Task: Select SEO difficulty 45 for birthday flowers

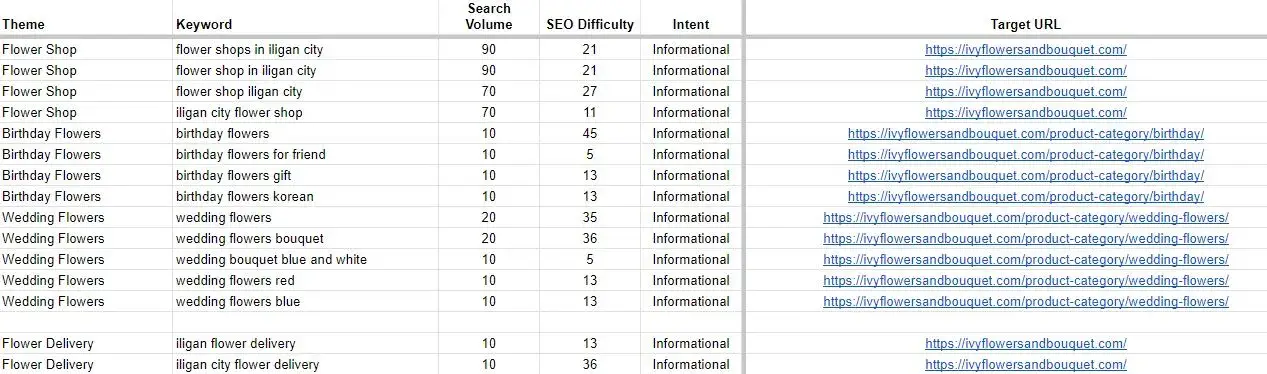Action: click(590, 133)
